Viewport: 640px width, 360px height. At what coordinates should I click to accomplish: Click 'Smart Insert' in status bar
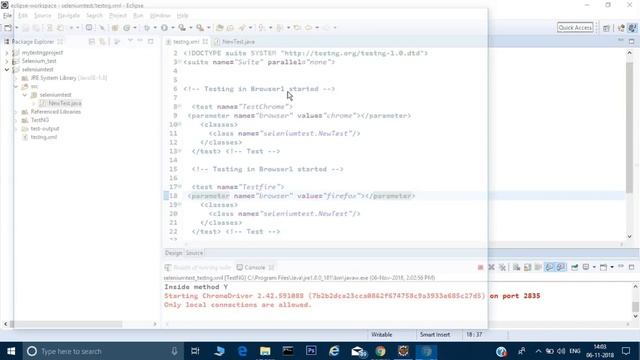pos(435,334)
